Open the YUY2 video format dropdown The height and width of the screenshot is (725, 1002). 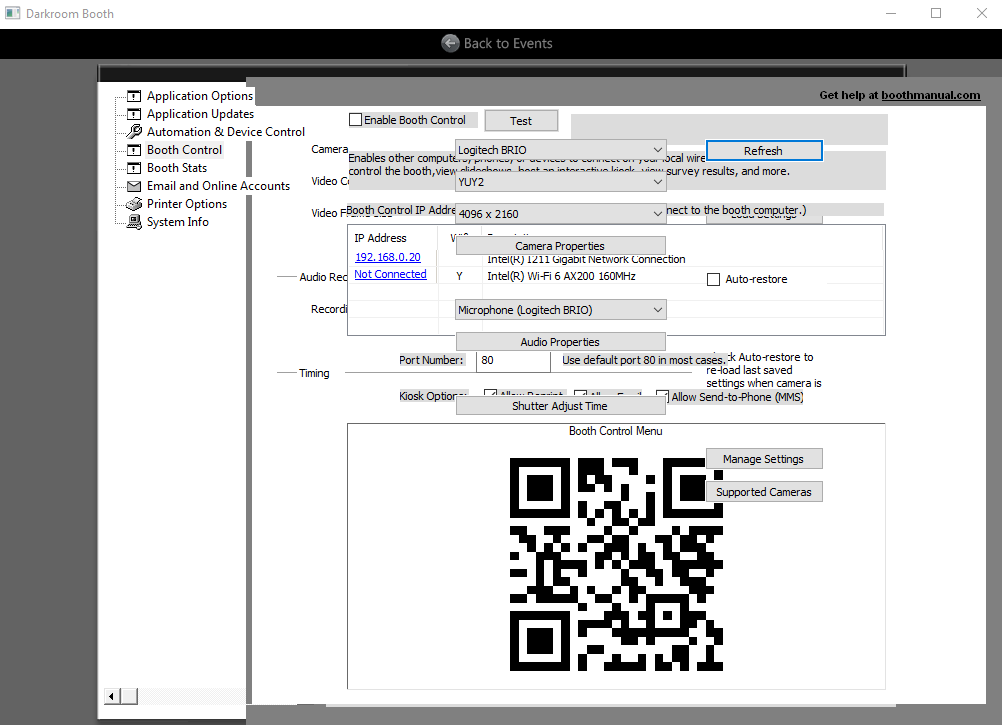[x=560, y=182]
